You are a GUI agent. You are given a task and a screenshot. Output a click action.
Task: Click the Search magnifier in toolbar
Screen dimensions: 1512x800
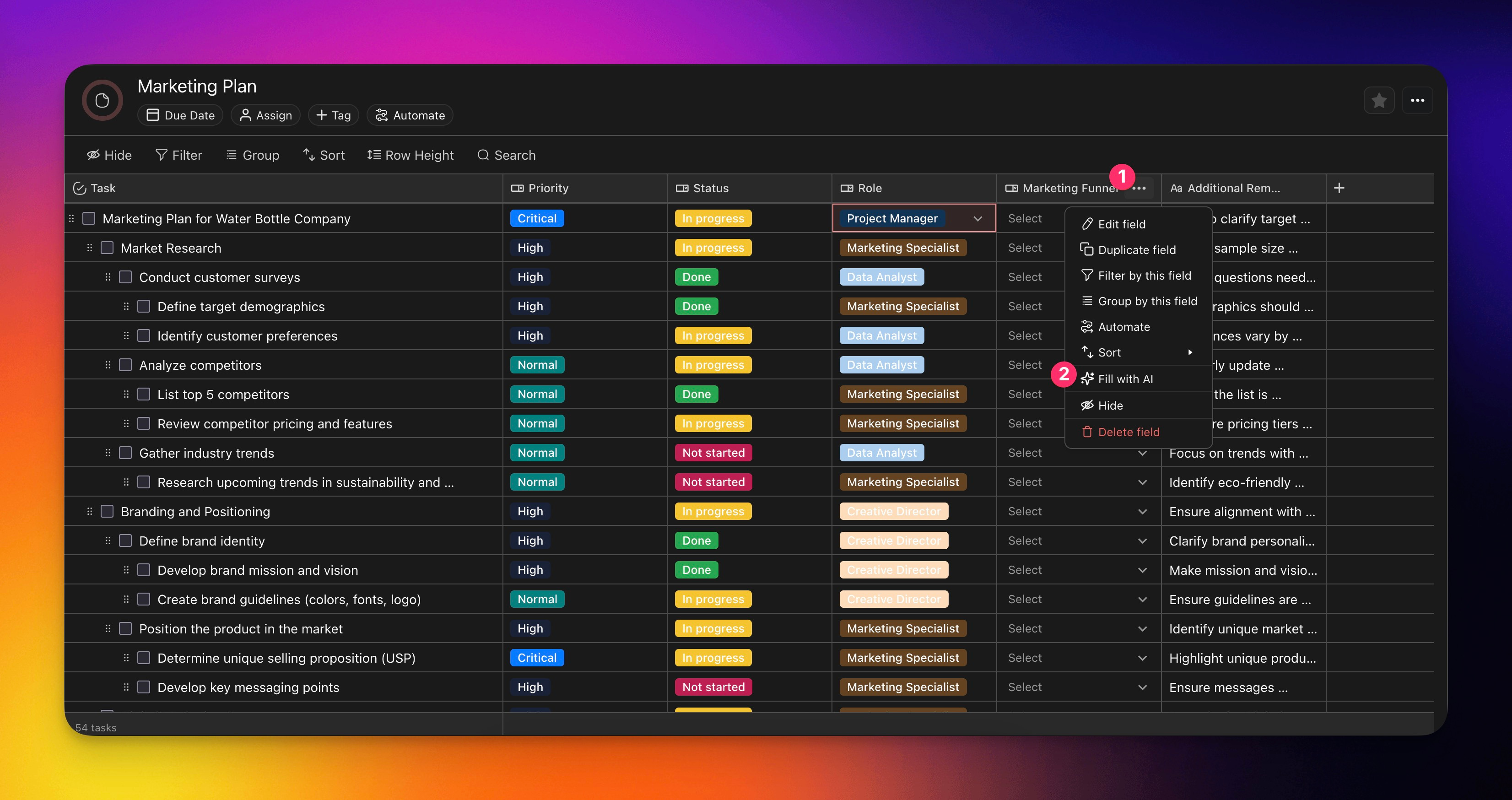pos(483,155)
